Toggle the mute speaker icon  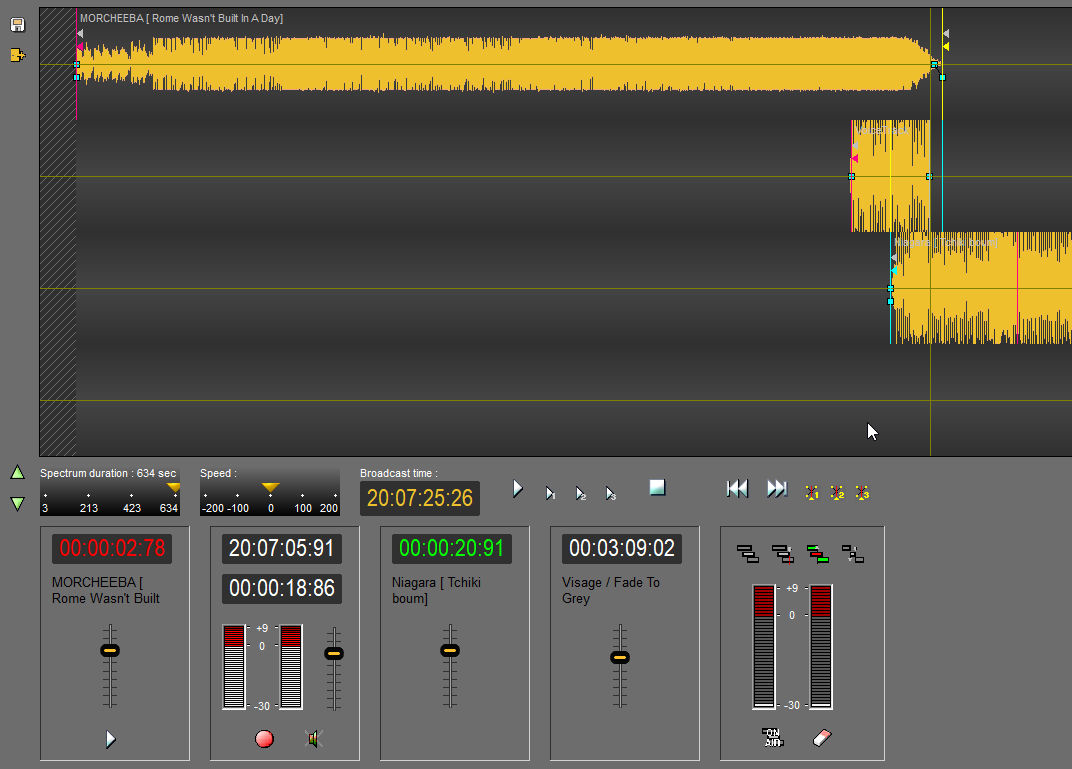(314, 739)
